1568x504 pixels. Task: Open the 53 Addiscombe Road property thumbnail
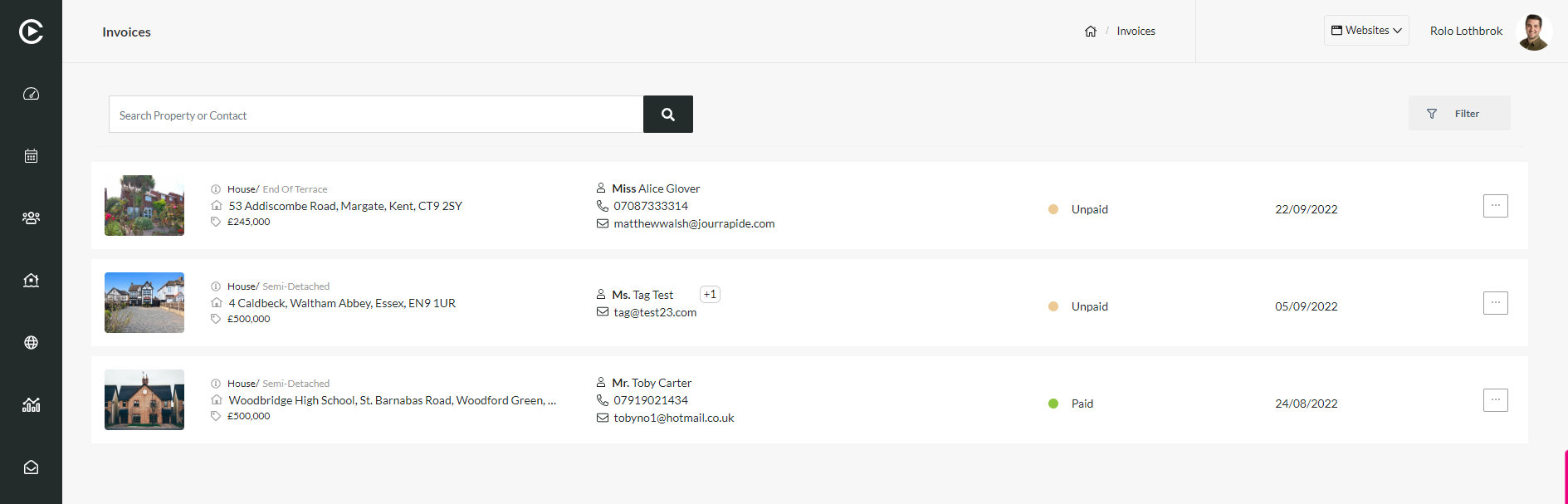click(x=144, y=206)
